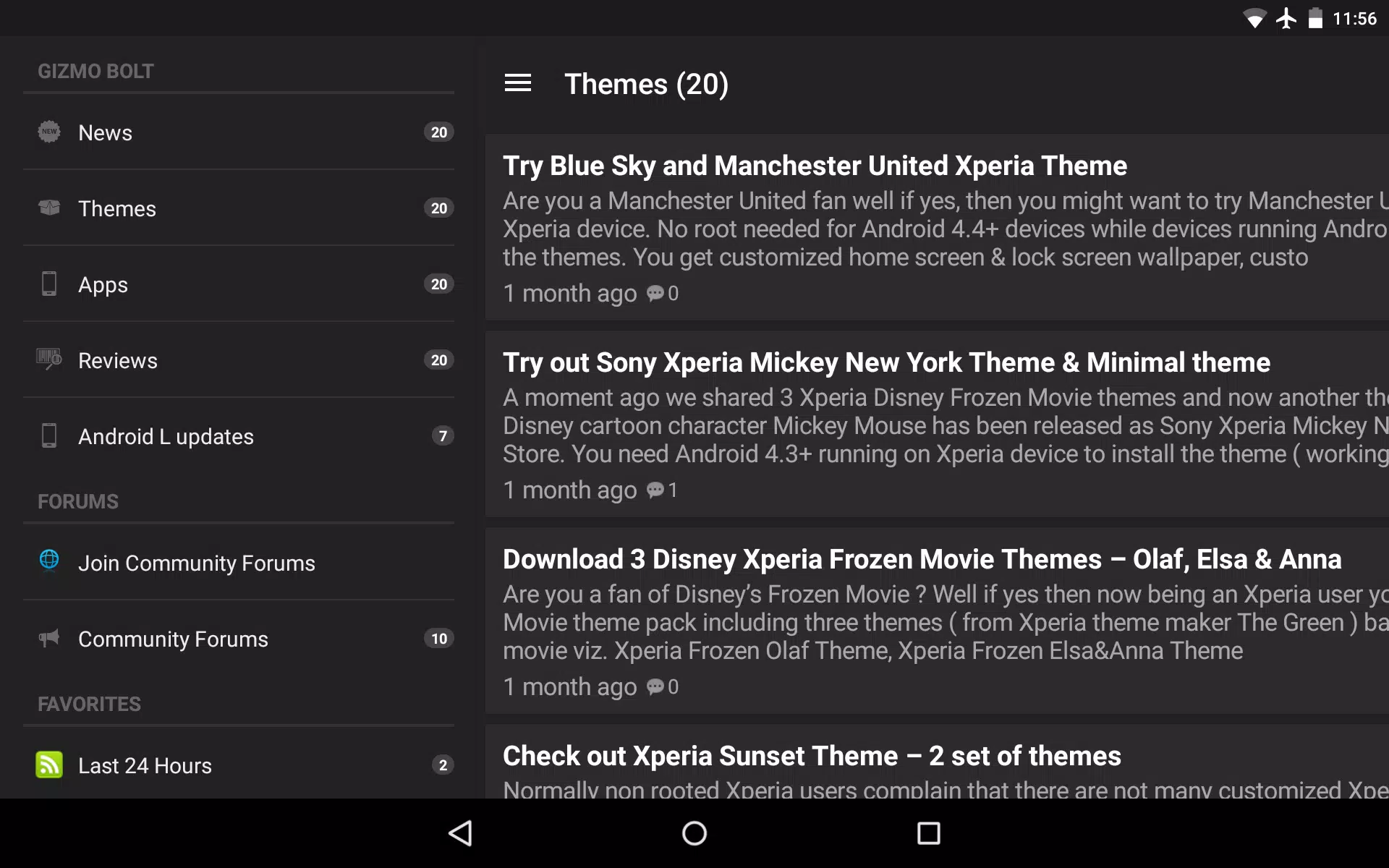Open the comment icon on the Manchester United post
Screen dimensions: 1389x868
(656, 294)
